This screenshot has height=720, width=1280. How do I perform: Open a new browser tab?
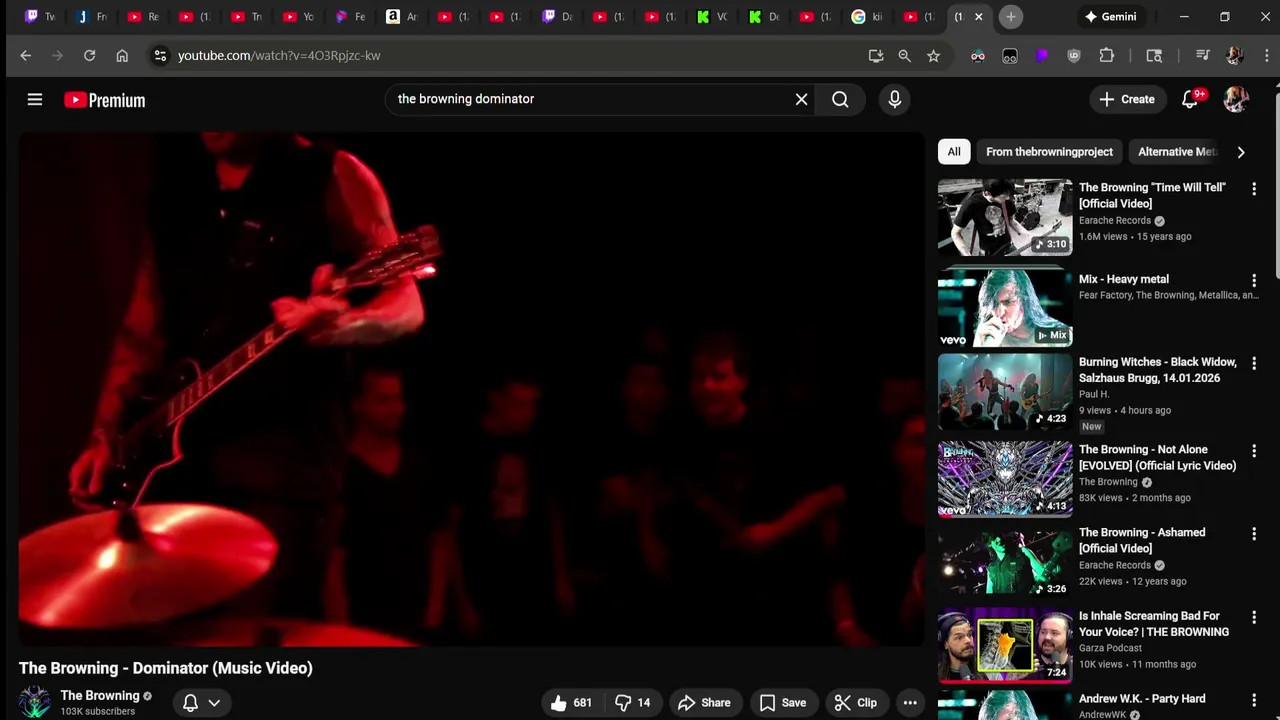[x=1011, y=17]
